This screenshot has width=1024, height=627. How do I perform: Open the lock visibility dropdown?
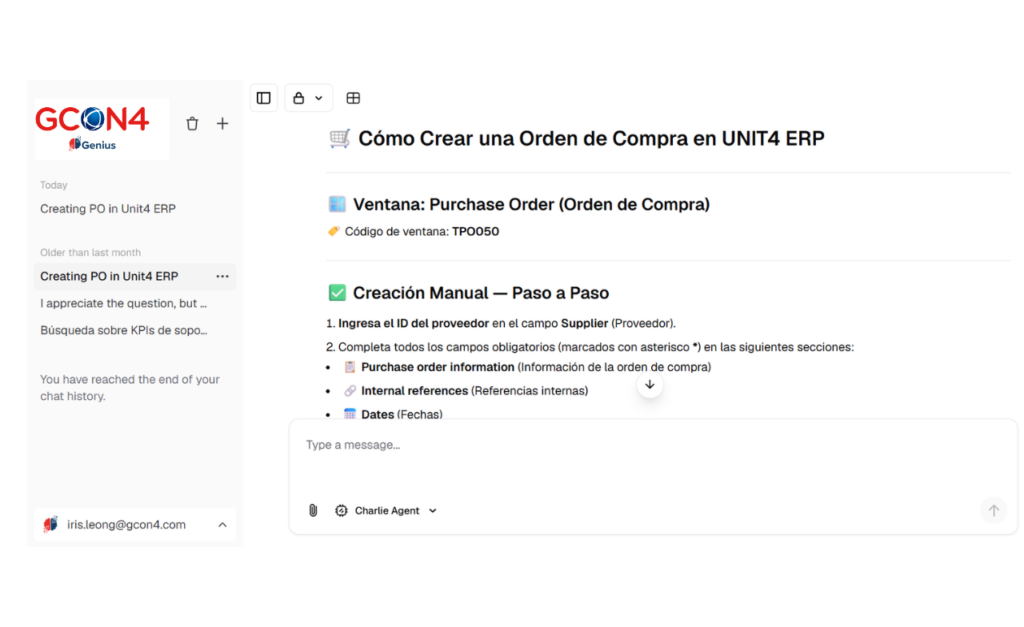point(308,98)
